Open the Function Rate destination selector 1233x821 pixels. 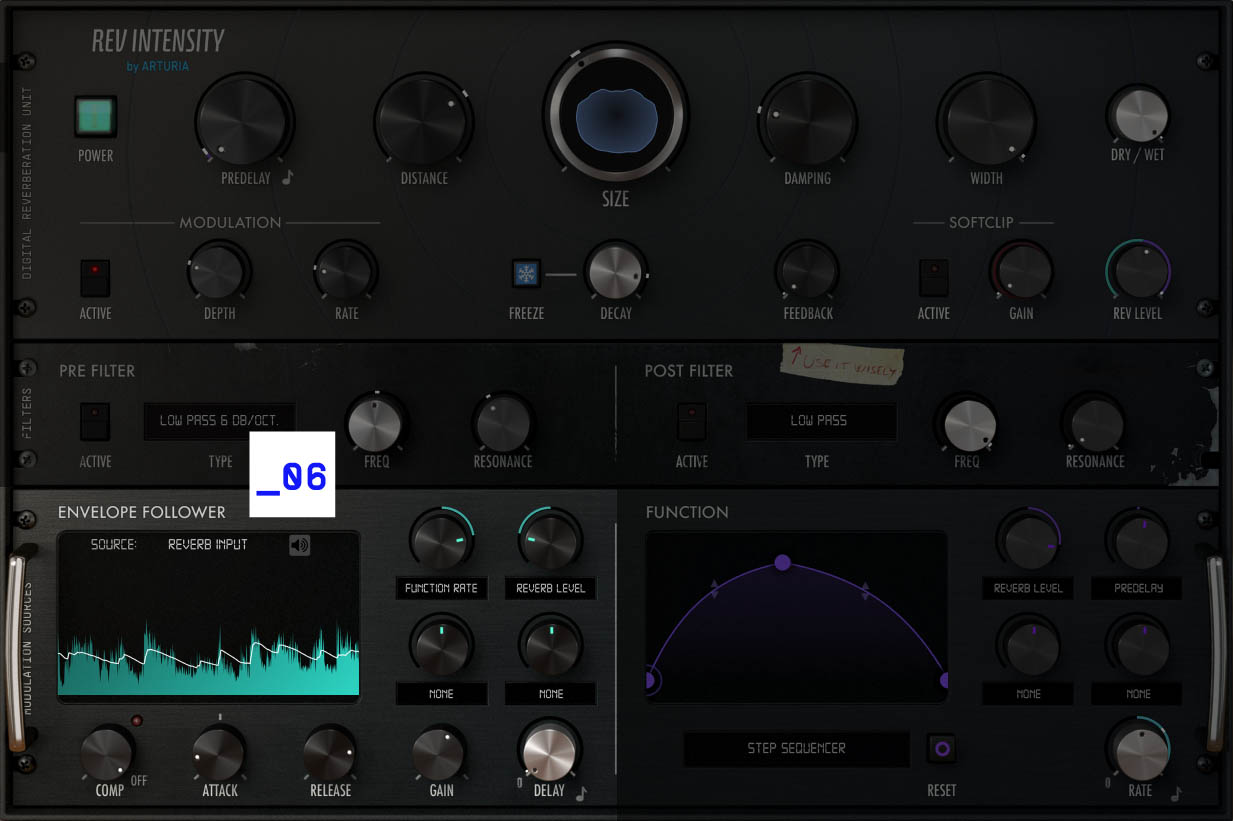441,588
